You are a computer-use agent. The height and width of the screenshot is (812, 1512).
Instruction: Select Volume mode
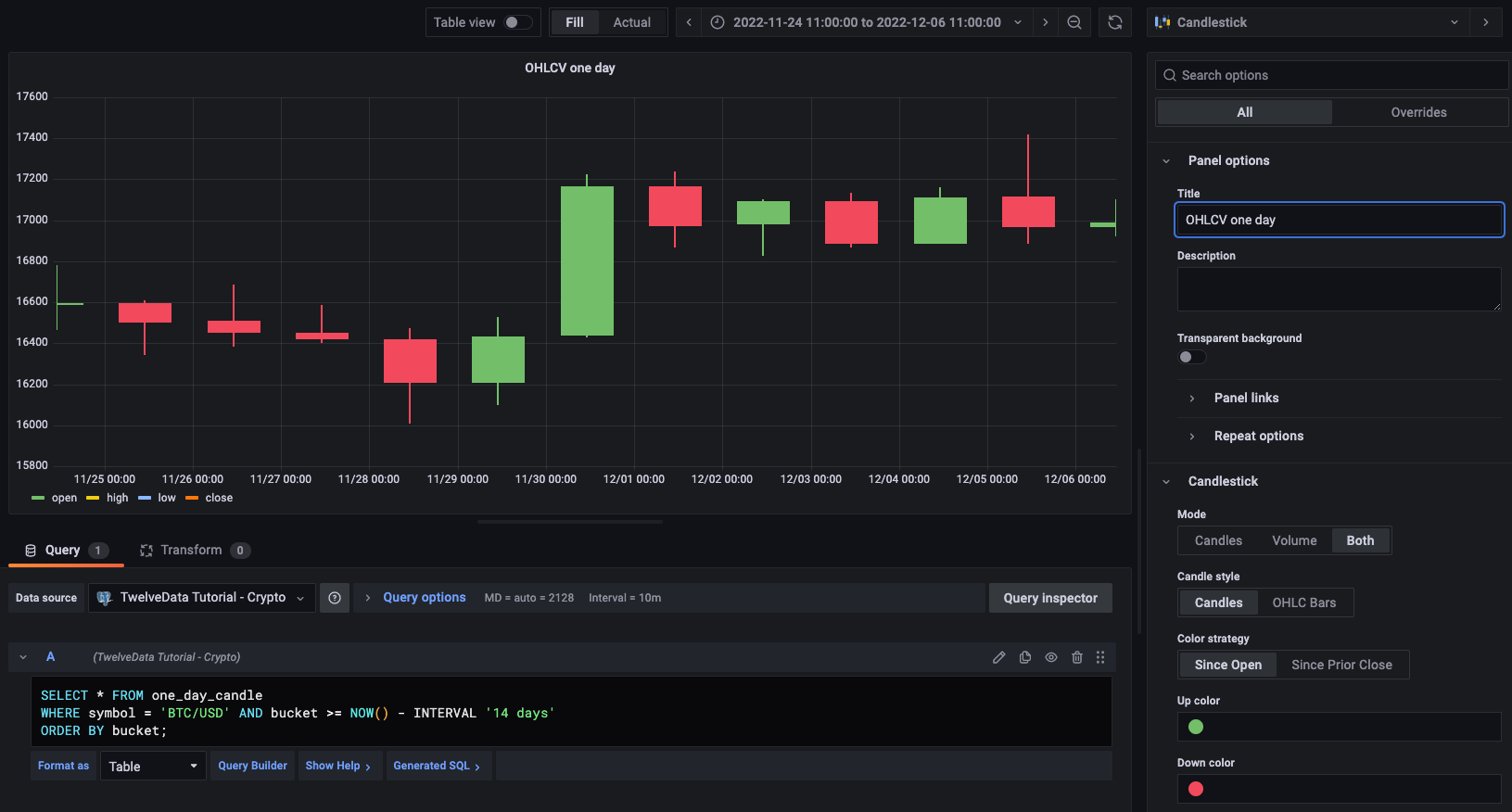[x=1294, y=540]
